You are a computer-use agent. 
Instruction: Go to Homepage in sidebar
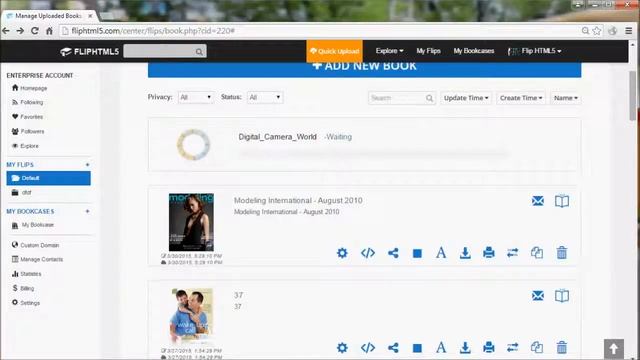pos(29,88)
